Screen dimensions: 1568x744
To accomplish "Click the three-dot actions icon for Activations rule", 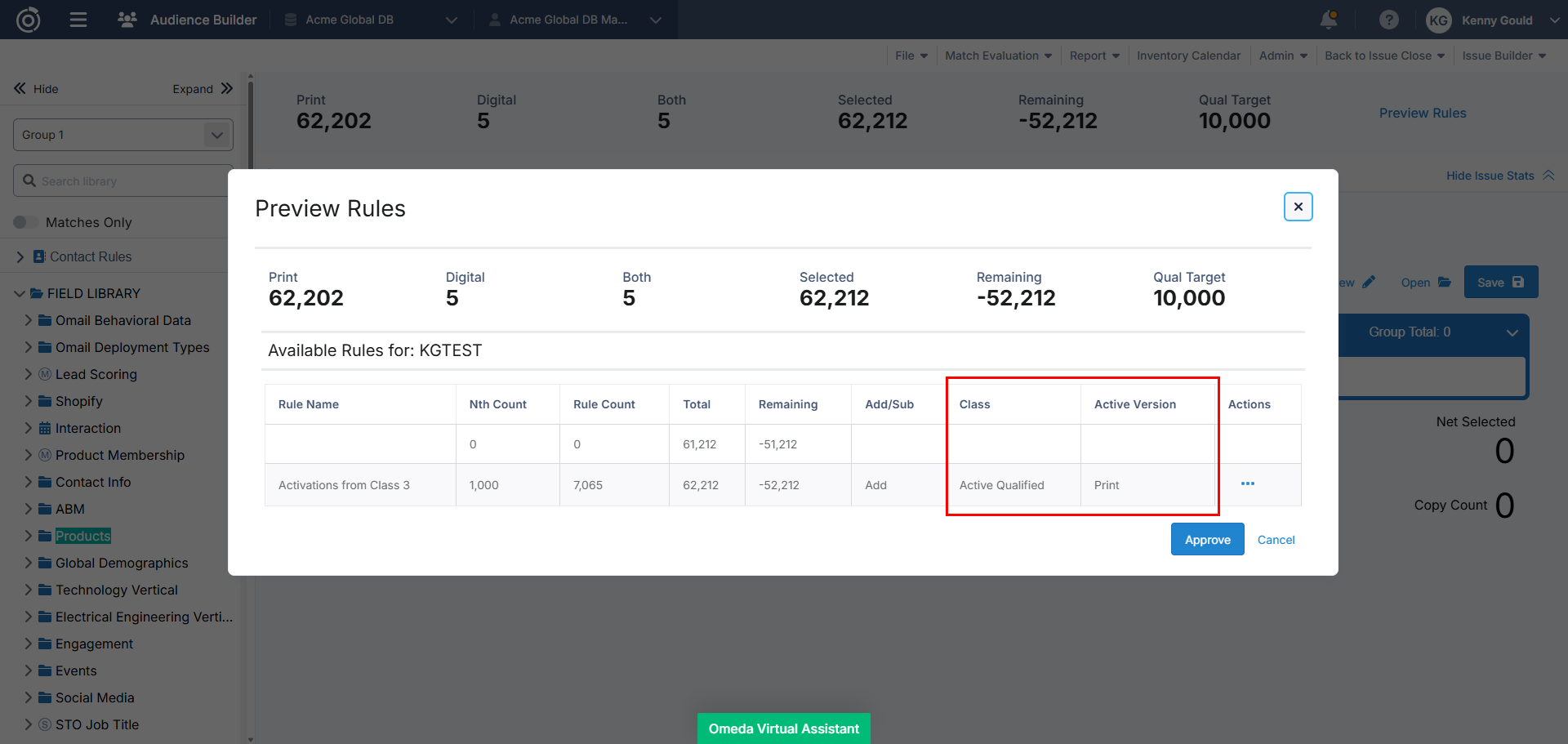I will point(1247,484).
